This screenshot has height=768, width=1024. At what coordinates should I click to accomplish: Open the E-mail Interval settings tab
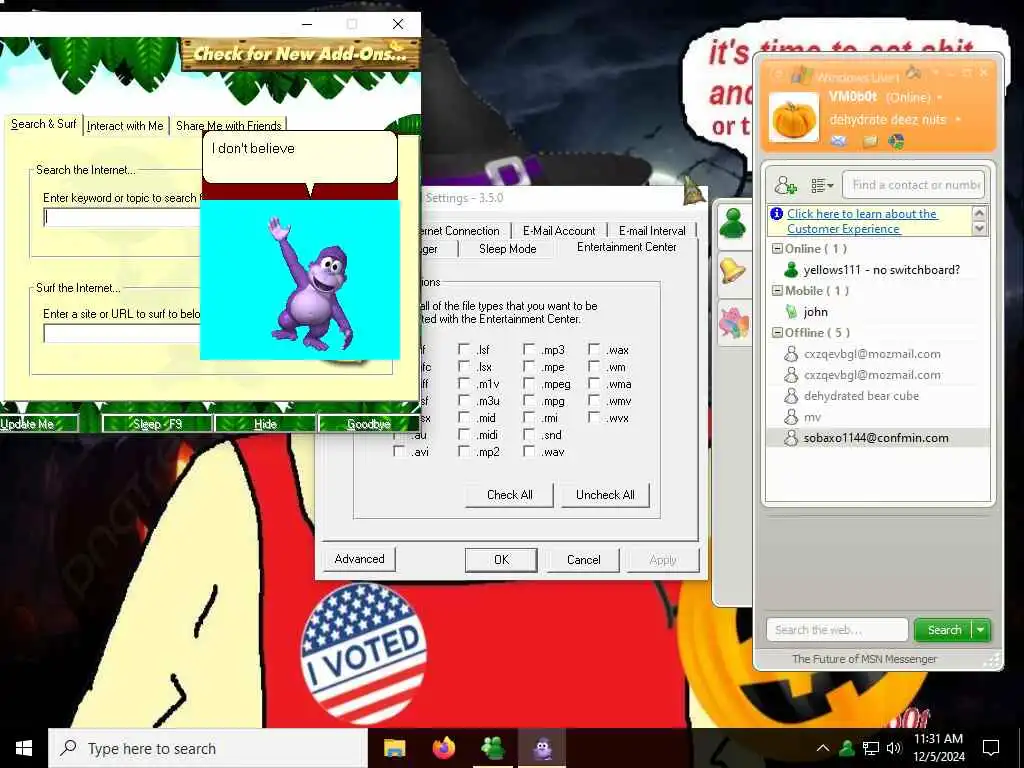click(x=652, y=231)
